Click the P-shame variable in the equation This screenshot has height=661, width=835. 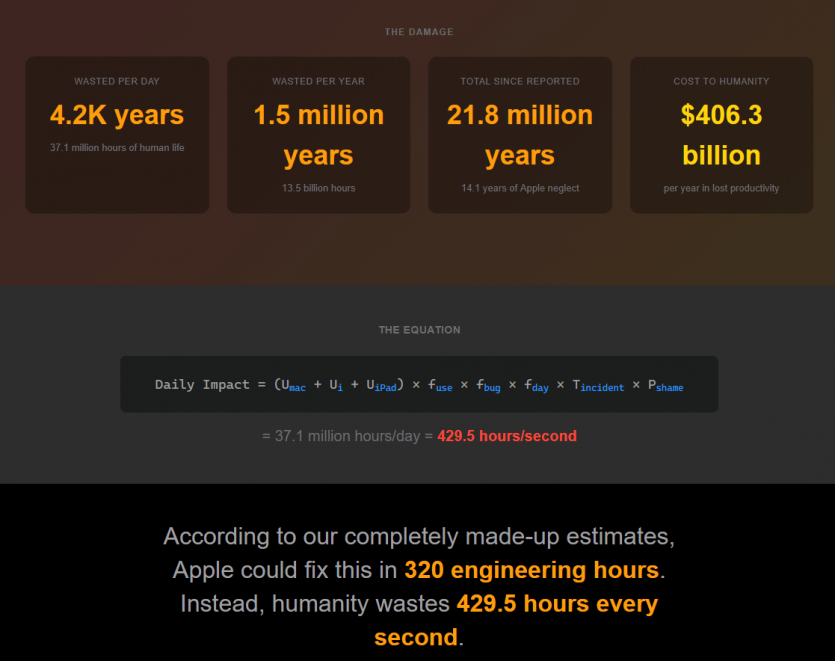(665, 385)
